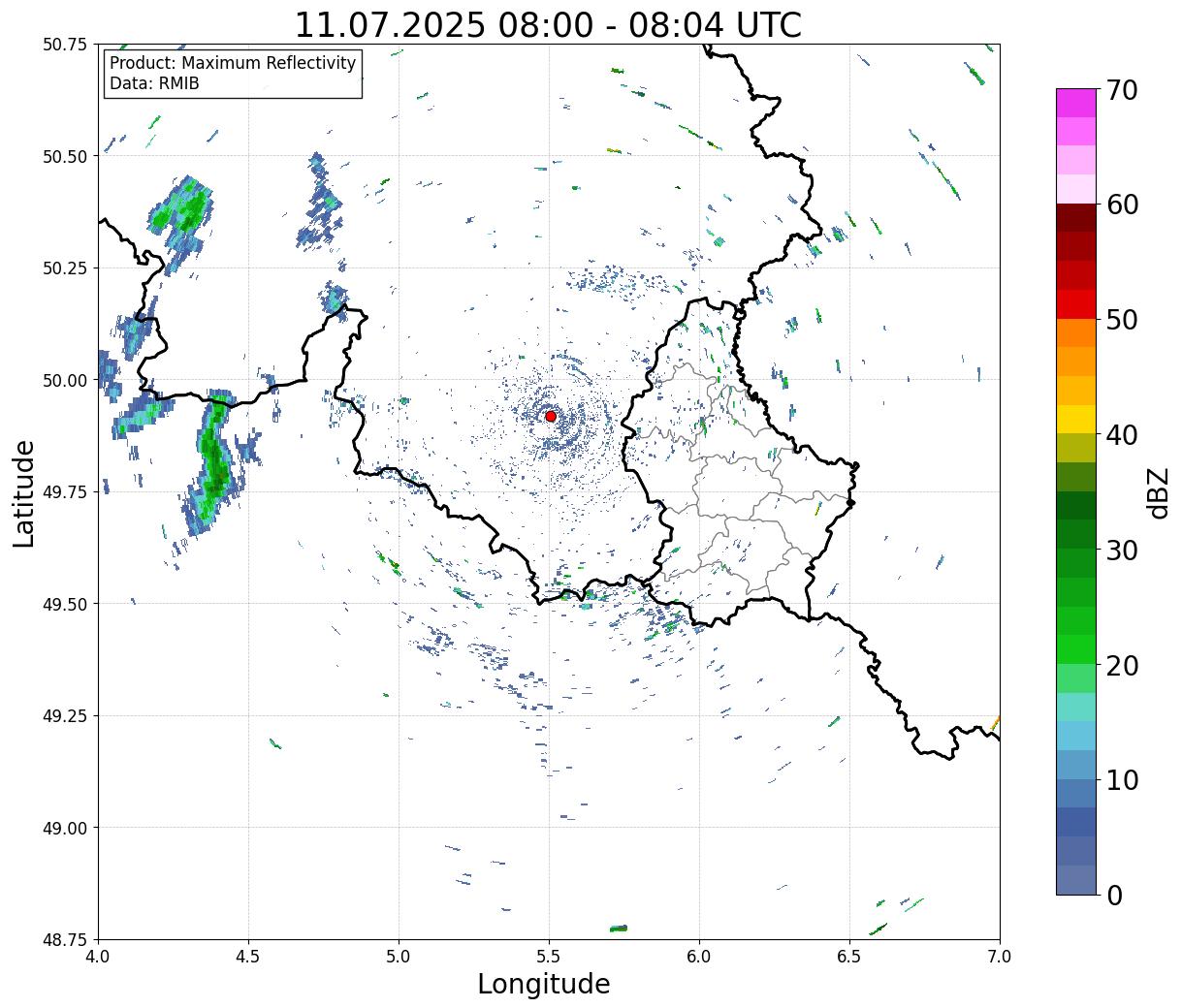Click the latitude tick label 49.00

[65, 828]
